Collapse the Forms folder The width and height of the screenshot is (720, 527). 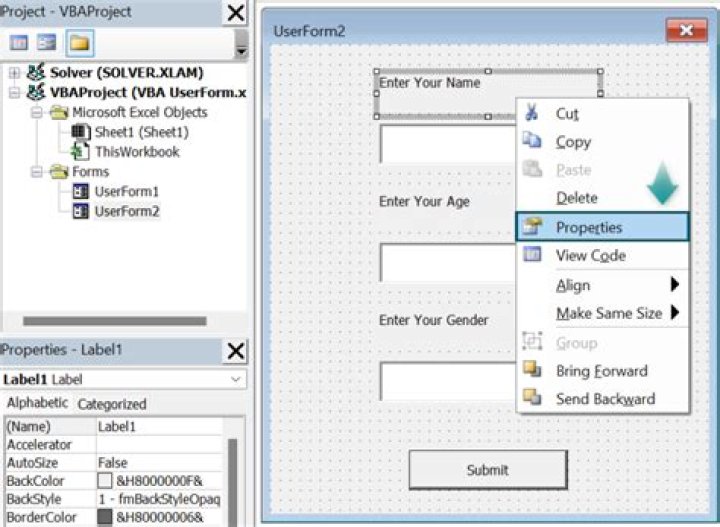click(36, 172)
